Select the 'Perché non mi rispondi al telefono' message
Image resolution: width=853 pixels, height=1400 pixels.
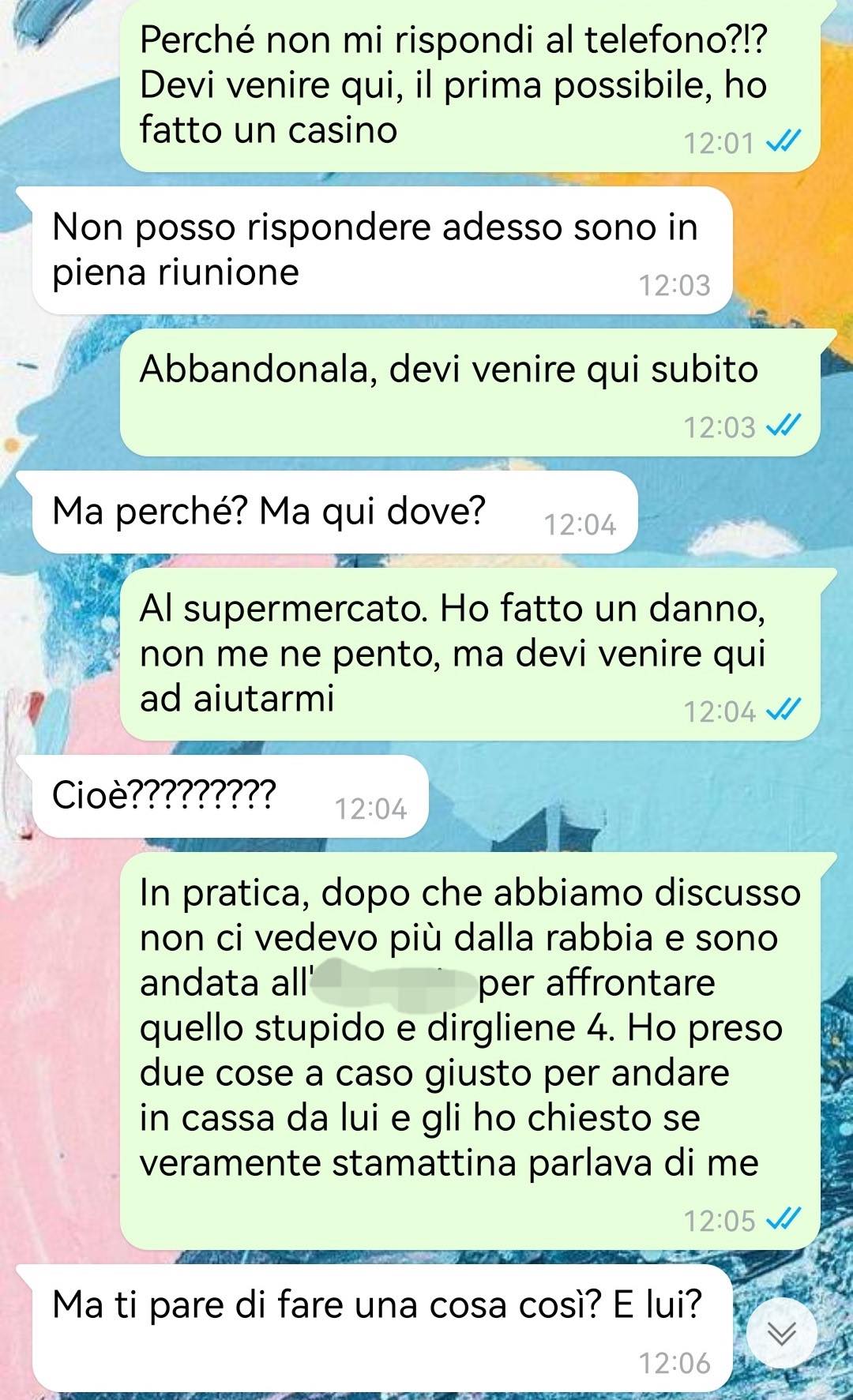(x=470, y=85)
